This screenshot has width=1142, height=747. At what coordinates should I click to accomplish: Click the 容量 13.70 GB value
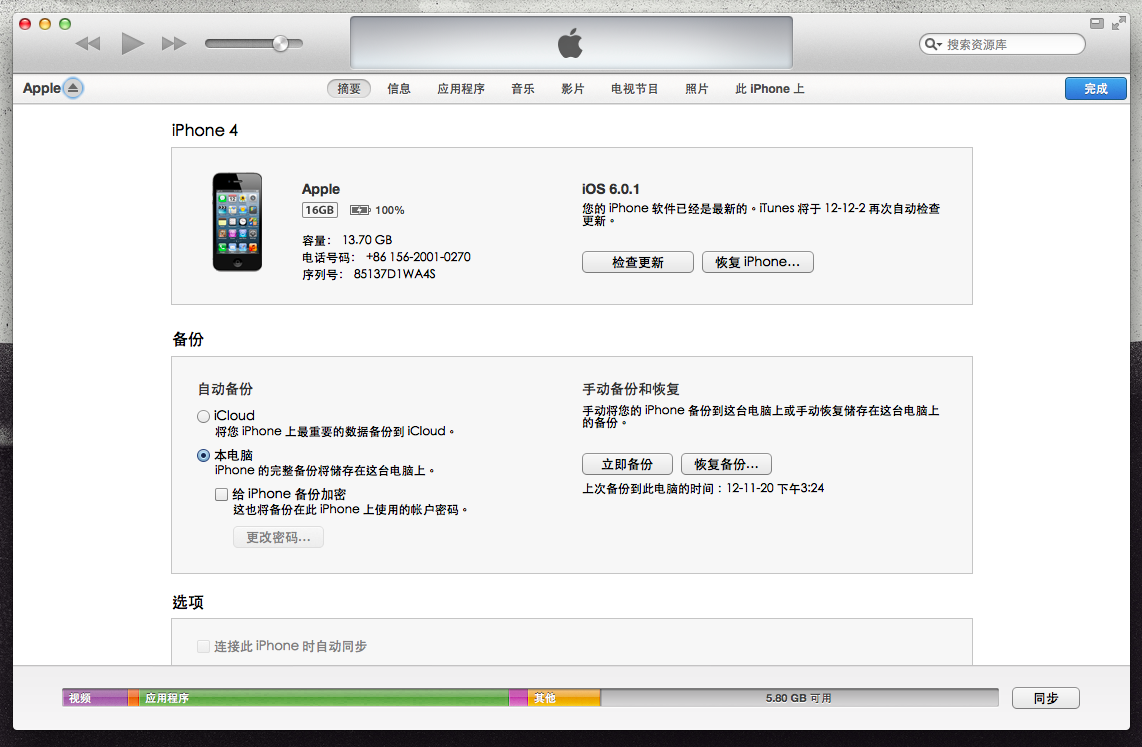367,240
